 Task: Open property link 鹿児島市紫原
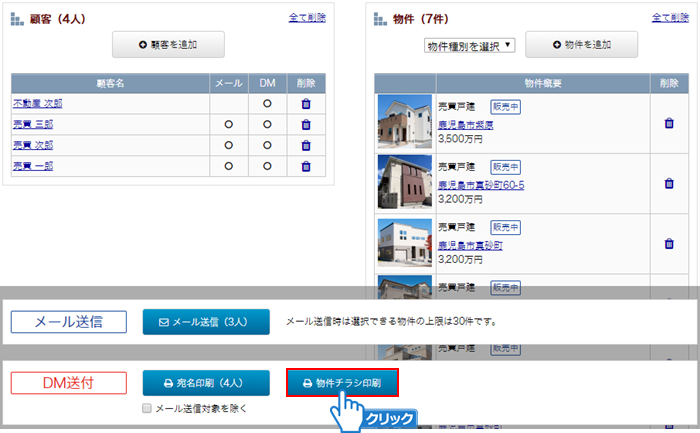click(x=466, y=125)
